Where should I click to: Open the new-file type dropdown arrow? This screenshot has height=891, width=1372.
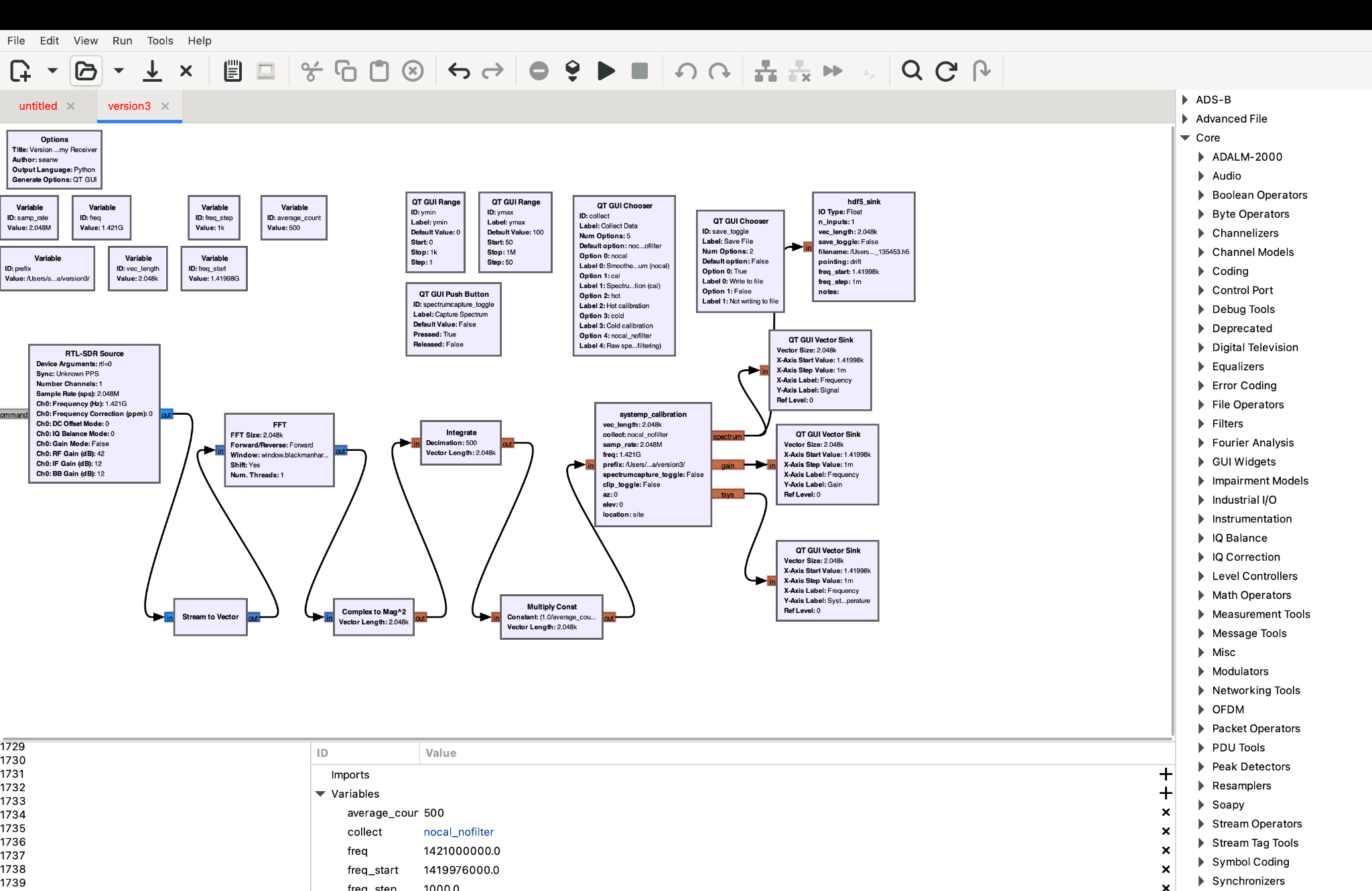point(52,70)
